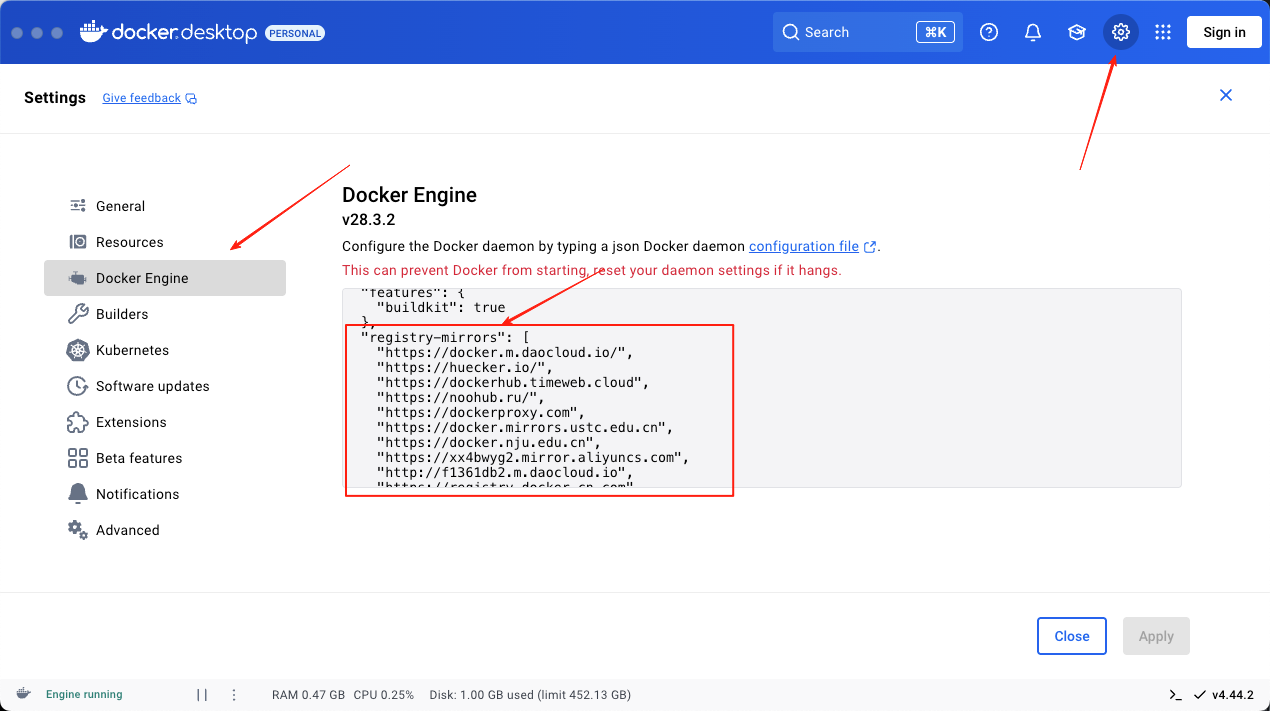Click the dockerhub.timeweb.cloud mirror line
This screenshot has width=1270, height=711.
click(x=513, y=382)
